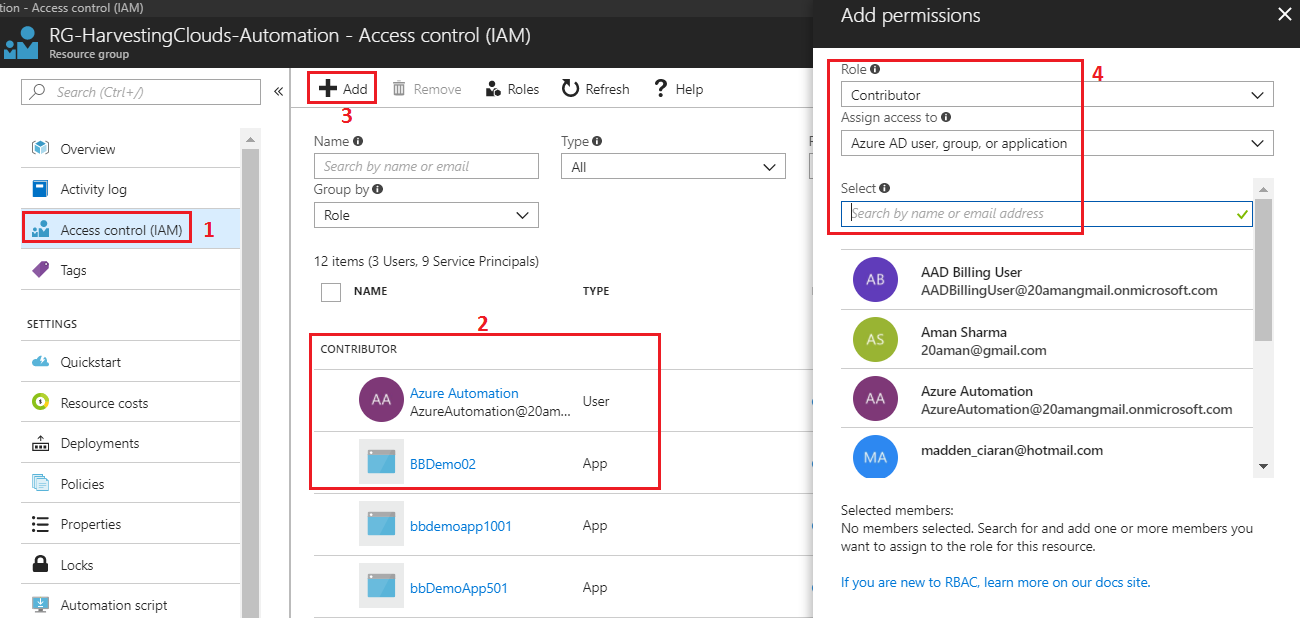Close the Add permissions panel
This screenshot has width=1300, height=618.
(x=1284, y=14)
